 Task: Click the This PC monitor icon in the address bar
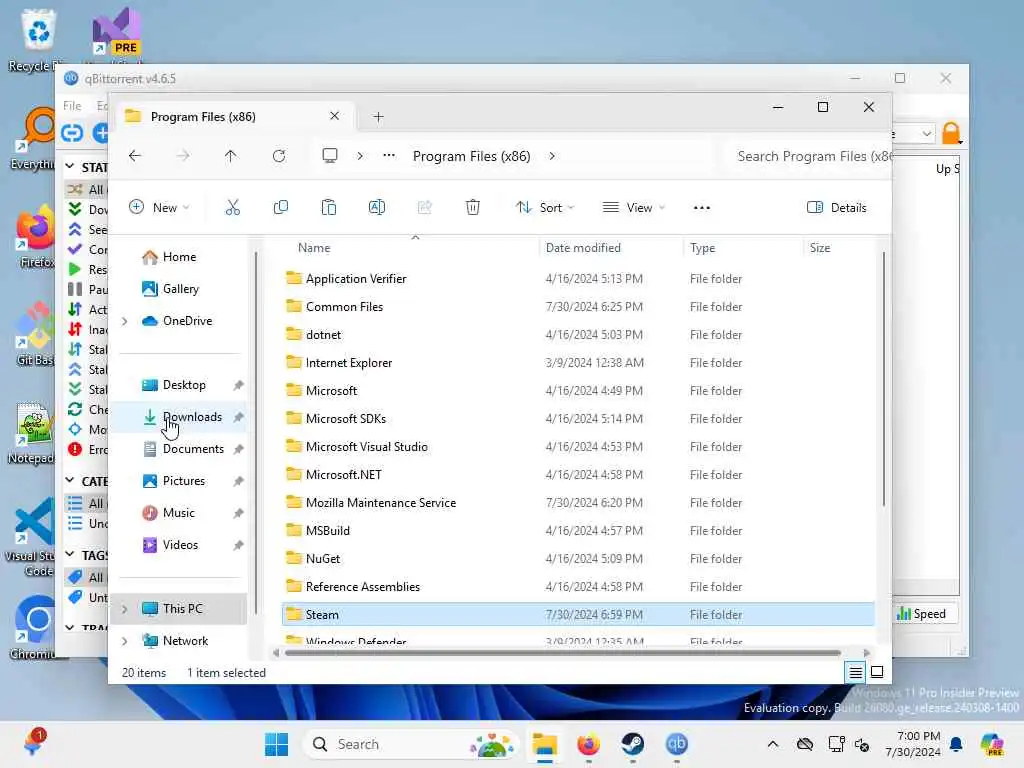[330, 155]
